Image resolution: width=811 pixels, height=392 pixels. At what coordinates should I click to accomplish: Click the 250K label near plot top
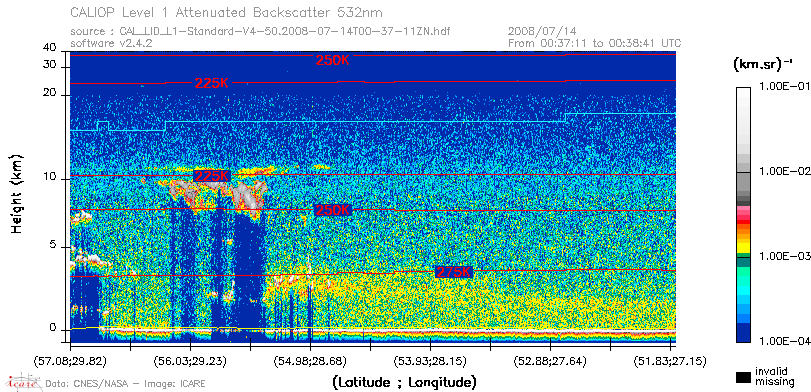coord(333,60)
